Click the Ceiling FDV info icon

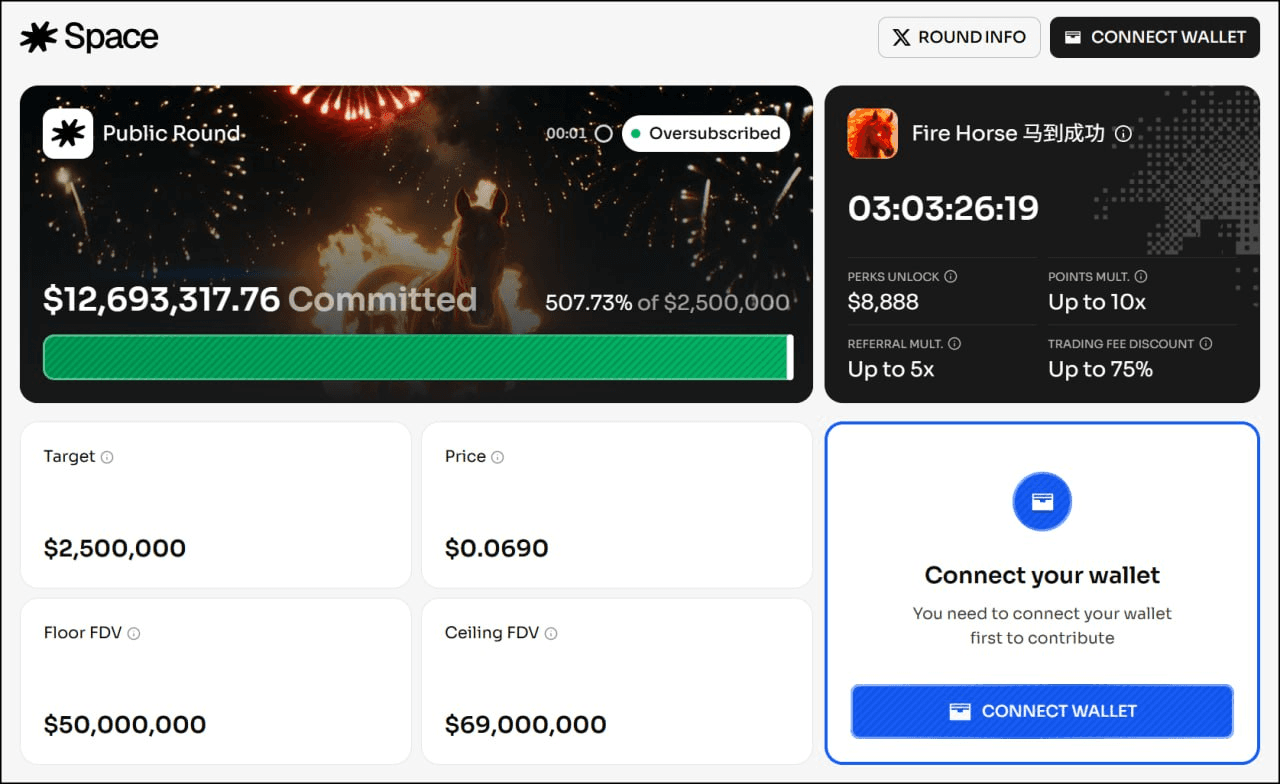pos(551,633)
